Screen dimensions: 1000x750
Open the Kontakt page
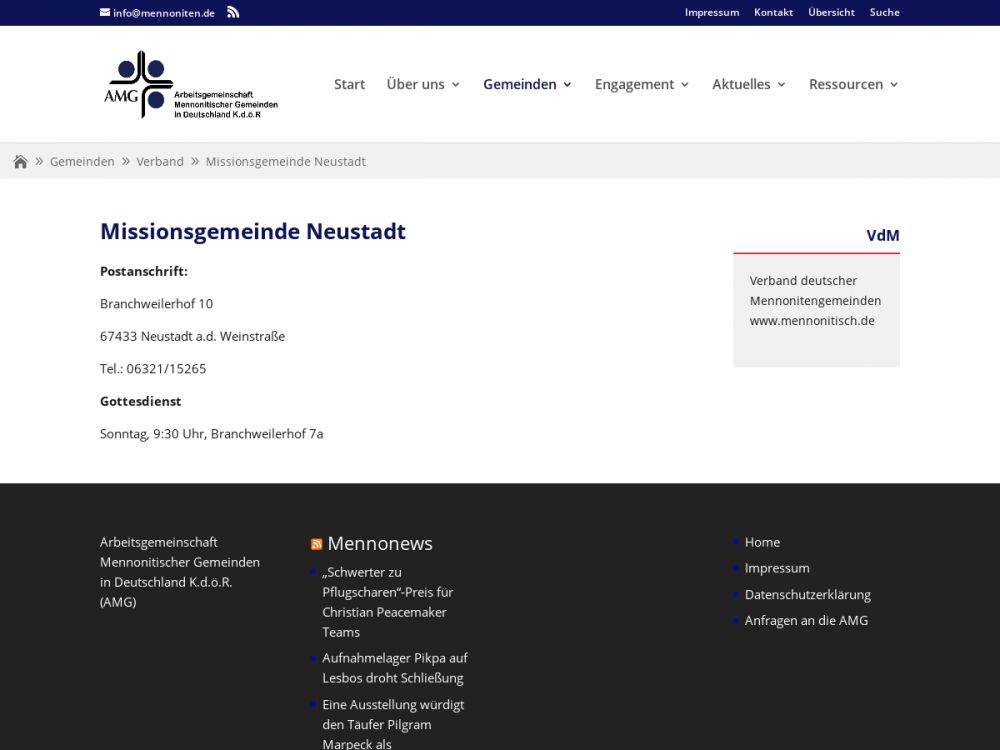(x=773, y=13)
